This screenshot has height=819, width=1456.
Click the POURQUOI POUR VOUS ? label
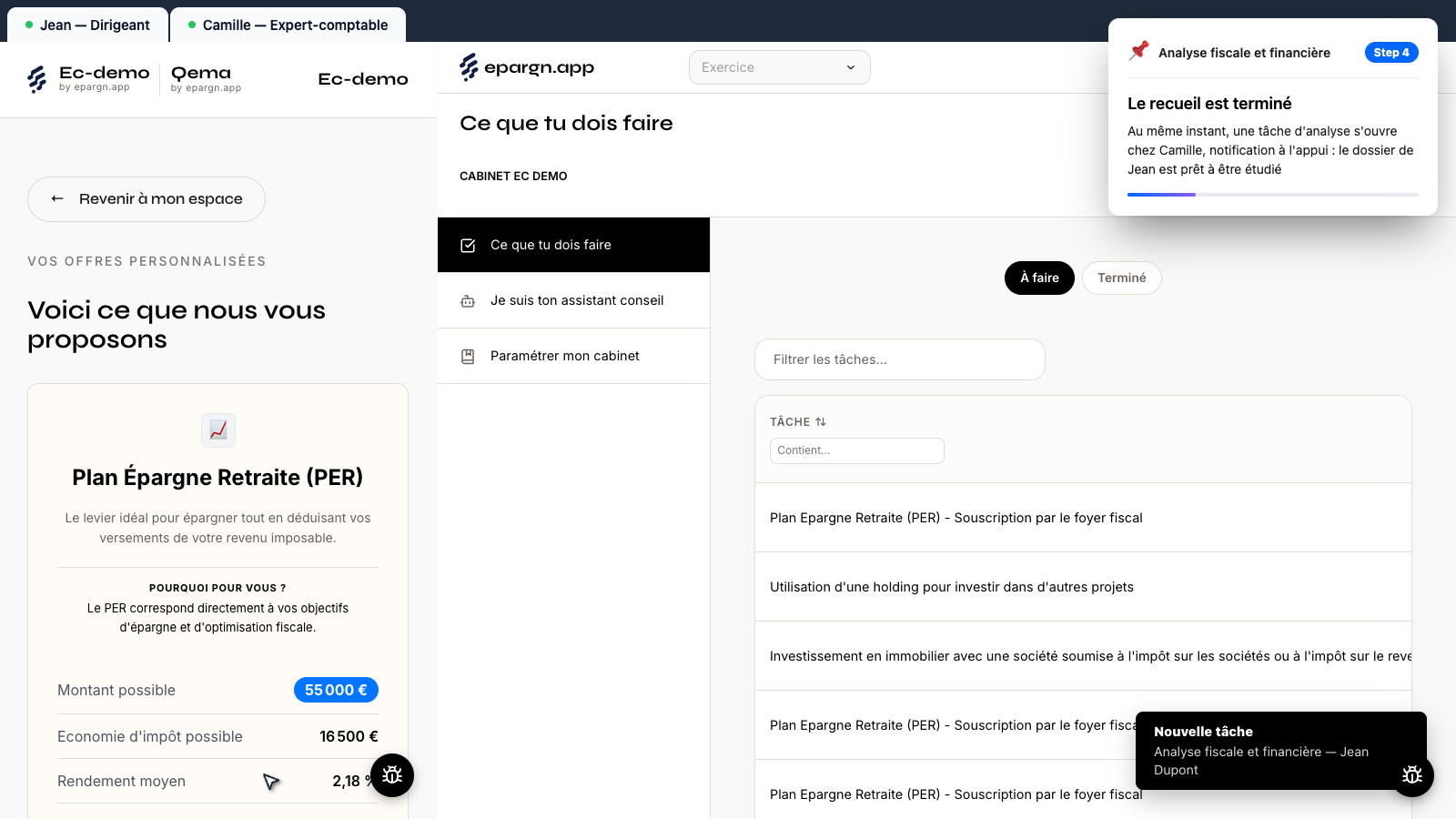[x=217, y=588]
